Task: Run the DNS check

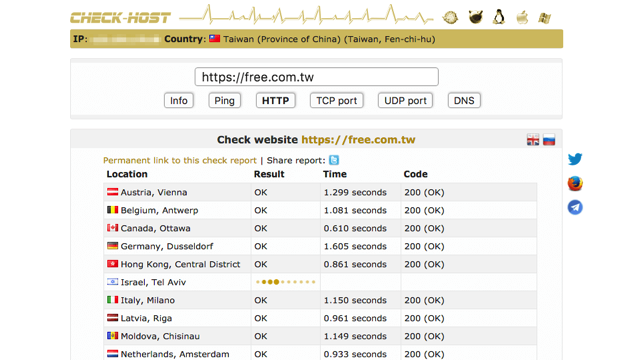Action: coord(464,100)
